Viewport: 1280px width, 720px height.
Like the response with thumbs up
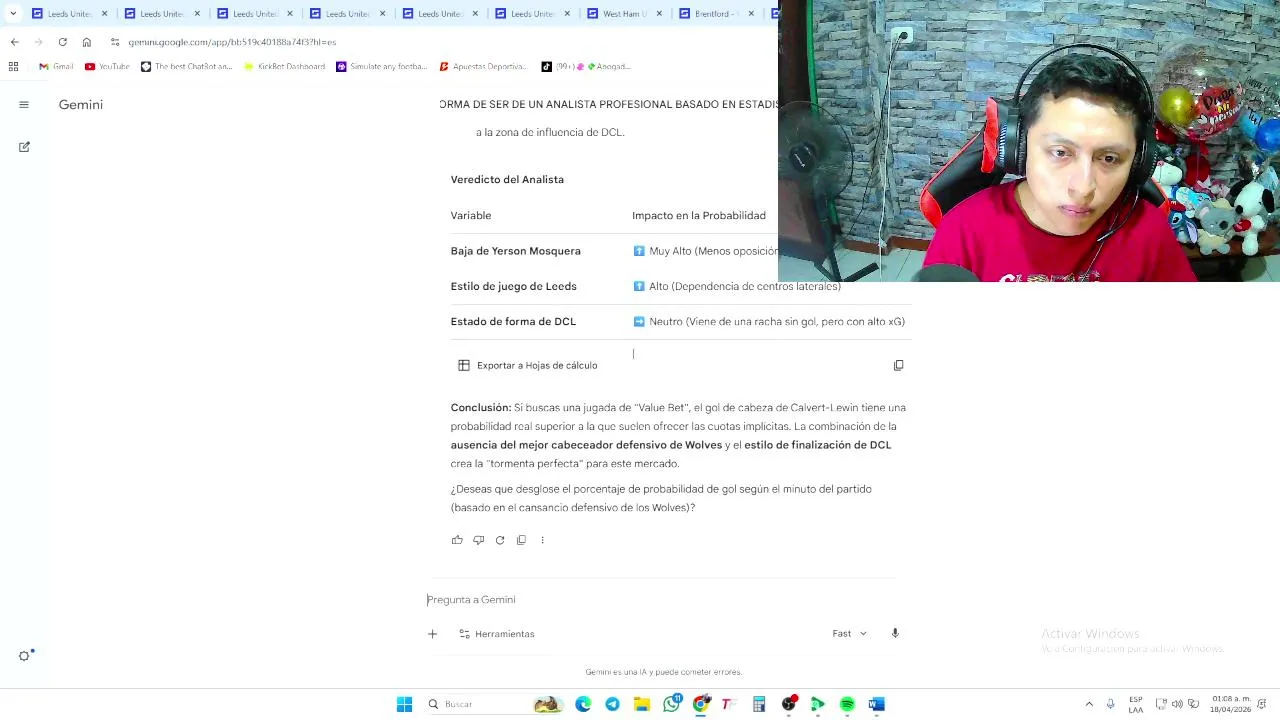(457, 540)
